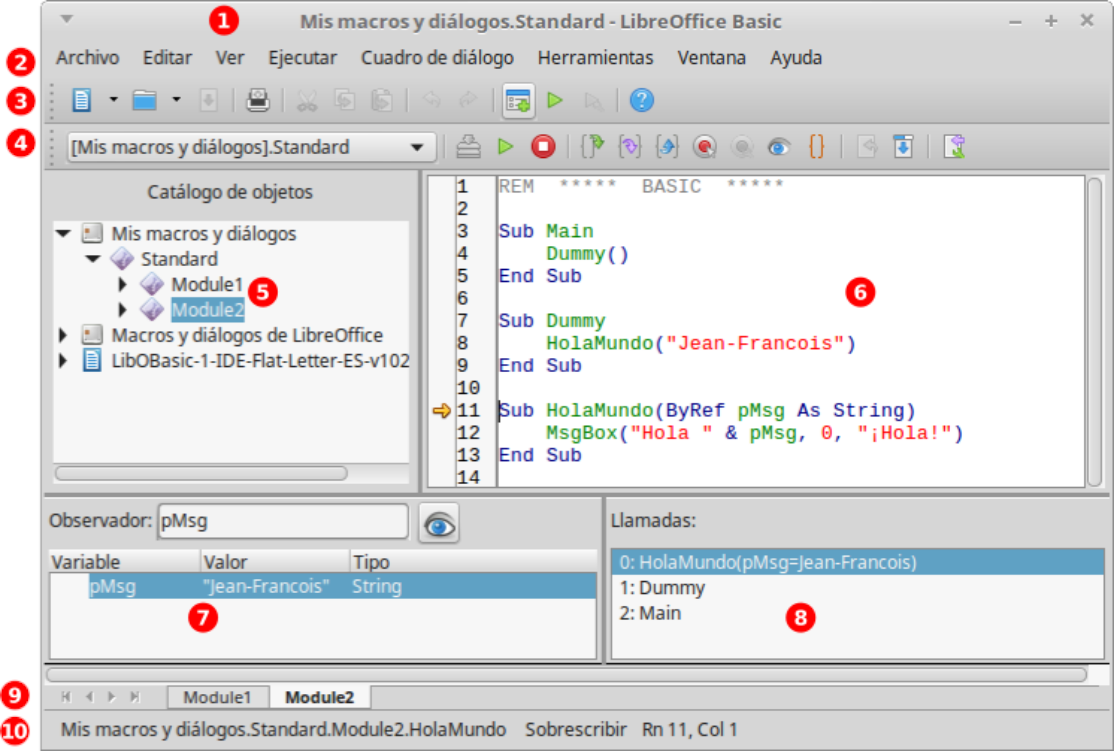Click the object catalog horizontal scrollbar
1114x751 pixels.
coord(201,472)
